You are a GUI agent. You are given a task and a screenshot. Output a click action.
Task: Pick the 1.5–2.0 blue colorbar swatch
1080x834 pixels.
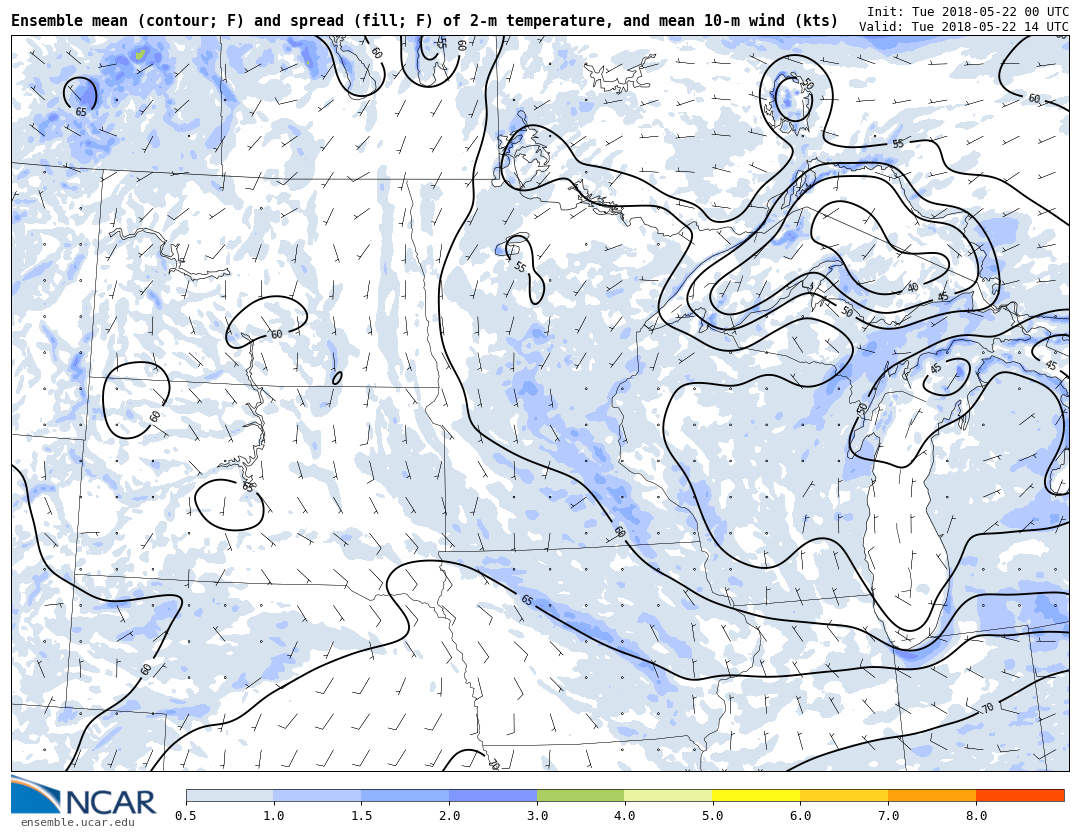tap(406, 796)
